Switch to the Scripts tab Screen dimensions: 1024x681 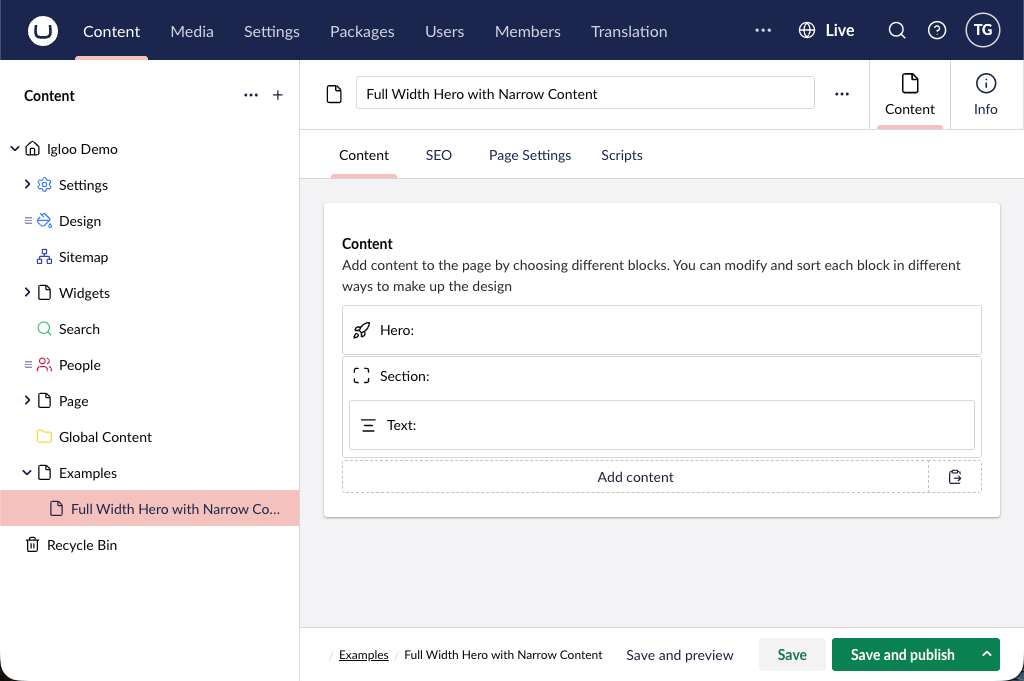(x=622, y=155)
